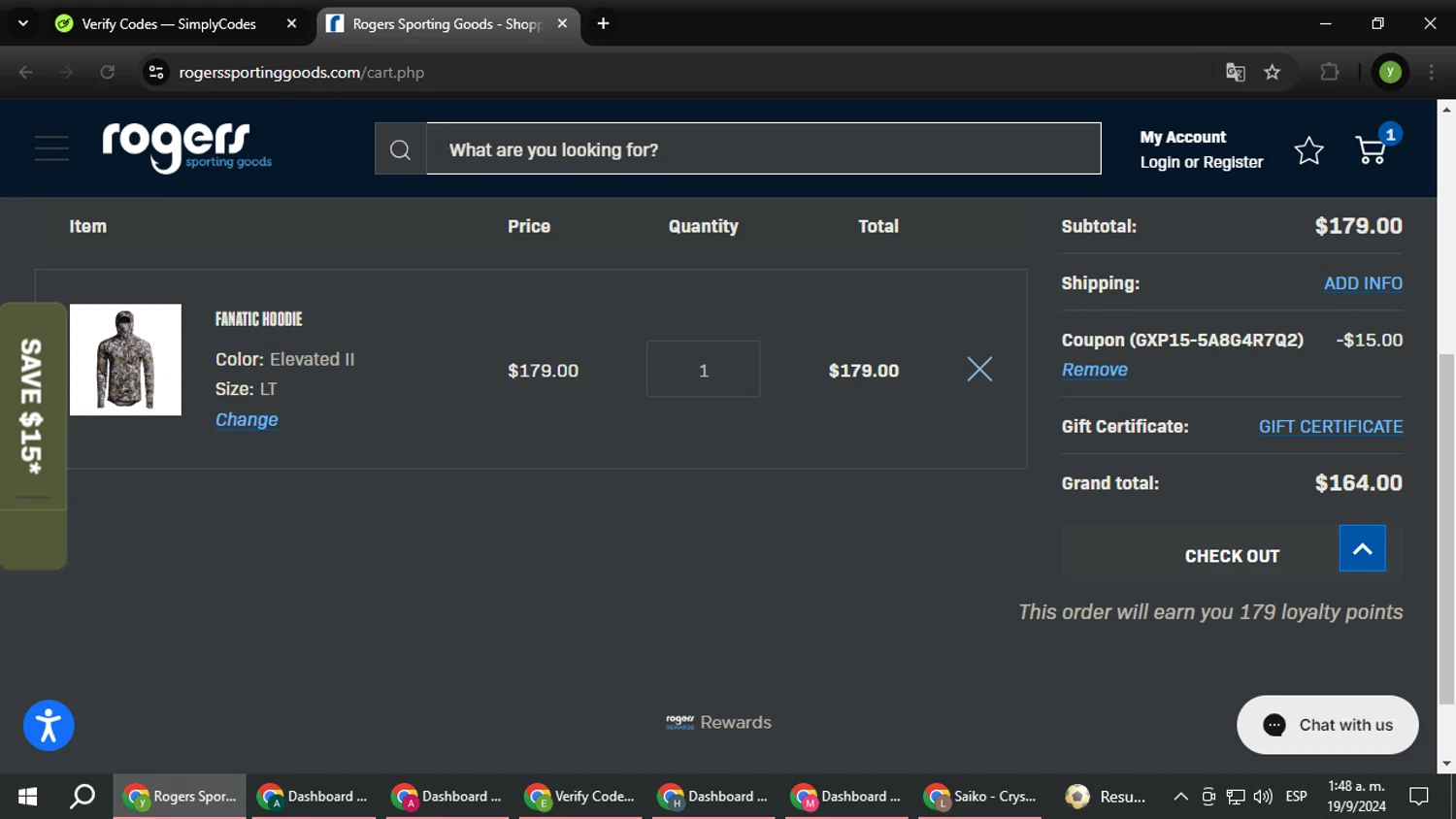Open the taskbar clock and date
The width and height of the screenshot is (1456, 819).
pyautogui.click(x=1356, y=797)
